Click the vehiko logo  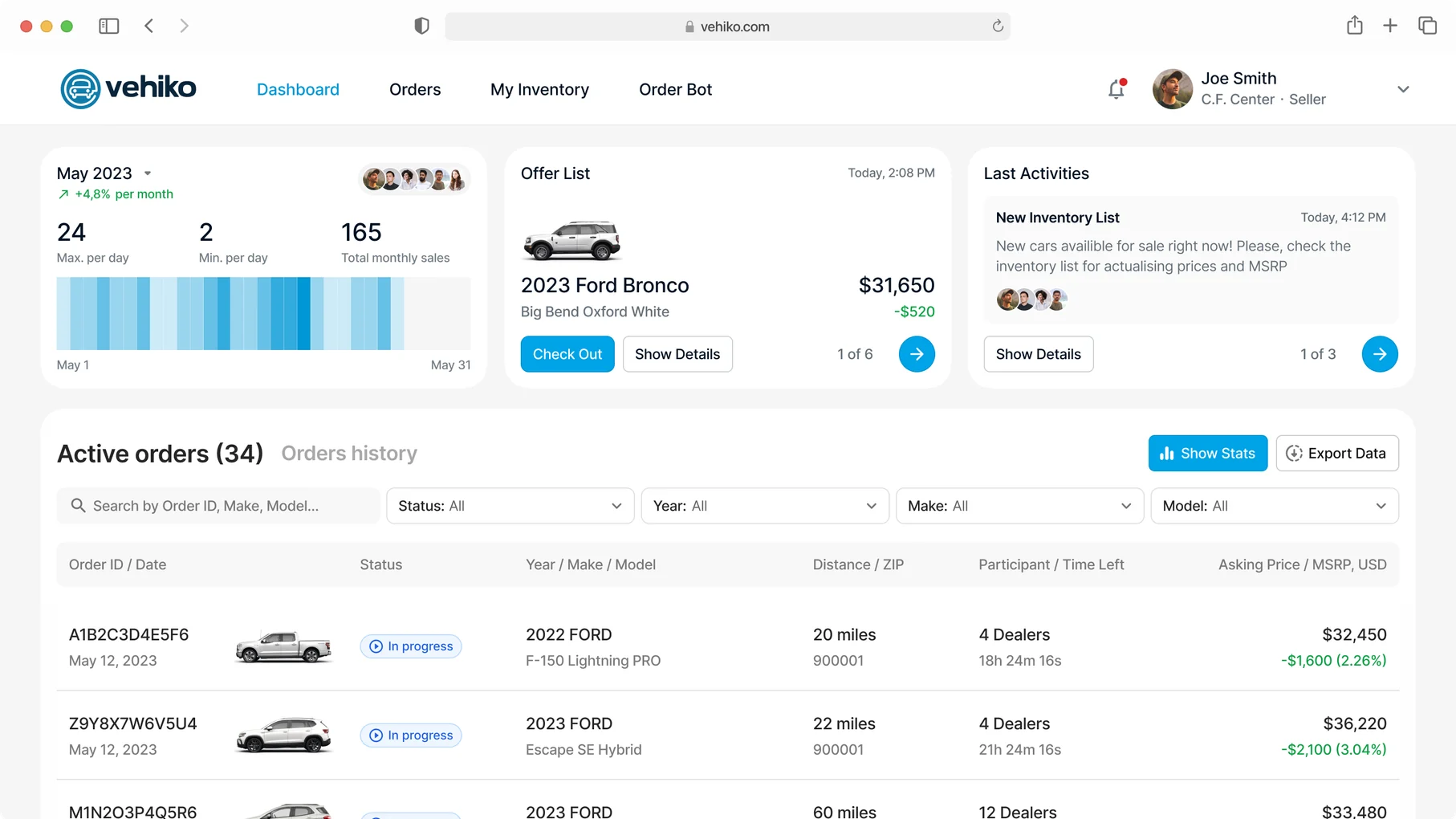(128, 88)
